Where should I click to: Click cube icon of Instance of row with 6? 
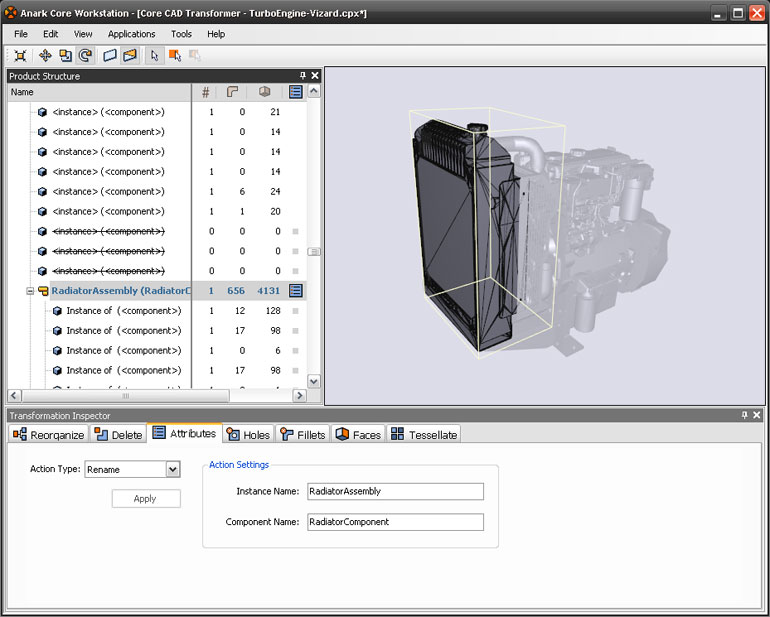(x=57, y=351)
